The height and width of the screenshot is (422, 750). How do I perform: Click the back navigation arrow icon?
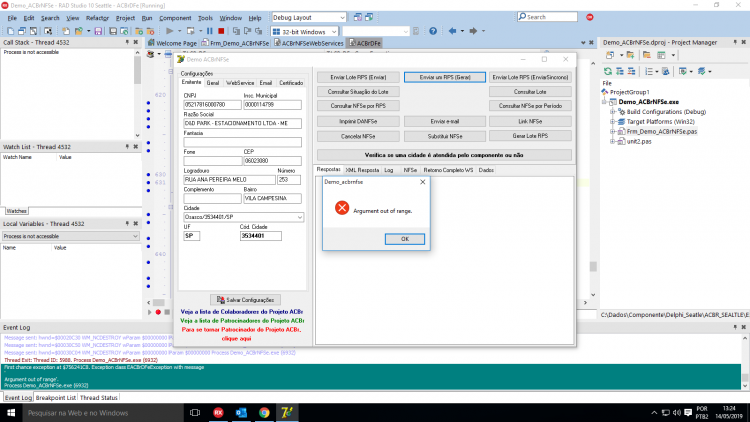(x=452, y=31)
